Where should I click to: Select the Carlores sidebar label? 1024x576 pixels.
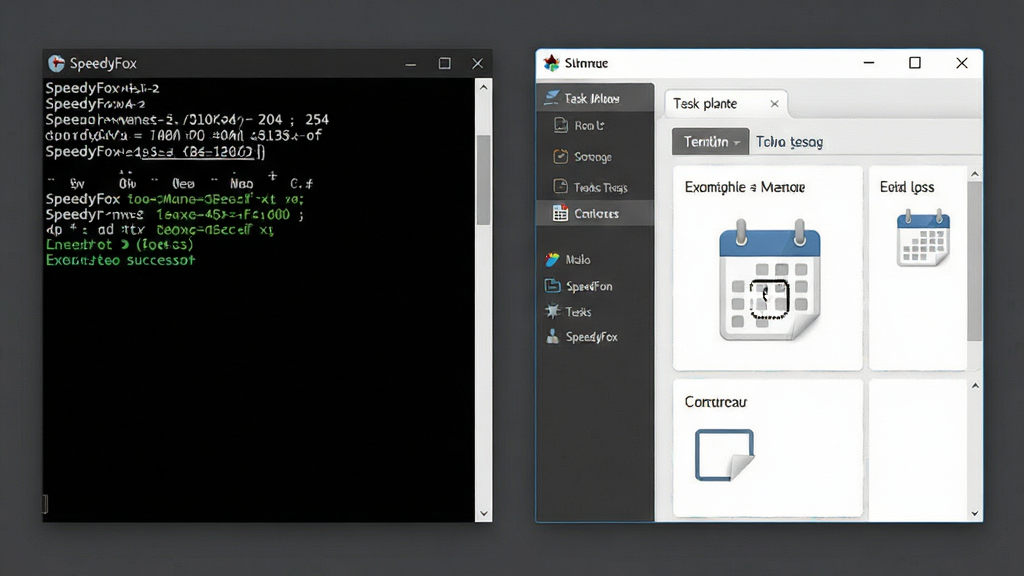click(596, 214)
